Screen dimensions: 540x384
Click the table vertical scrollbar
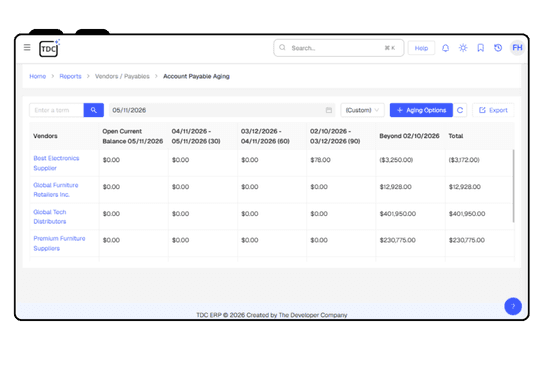pos(513,186)
